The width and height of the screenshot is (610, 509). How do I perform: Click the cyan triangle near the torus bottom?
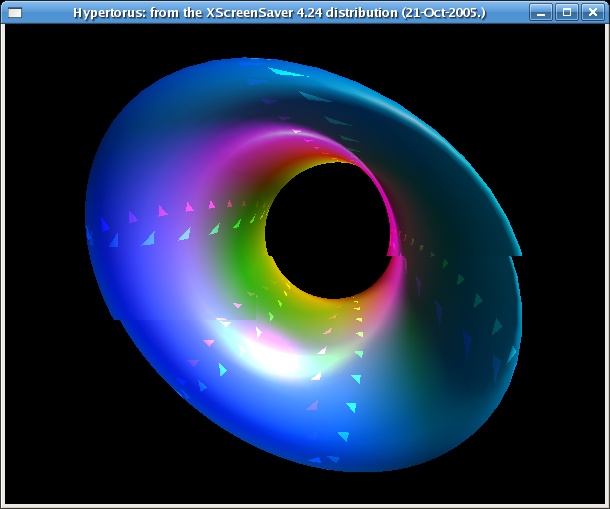click(x=343, y=436)
